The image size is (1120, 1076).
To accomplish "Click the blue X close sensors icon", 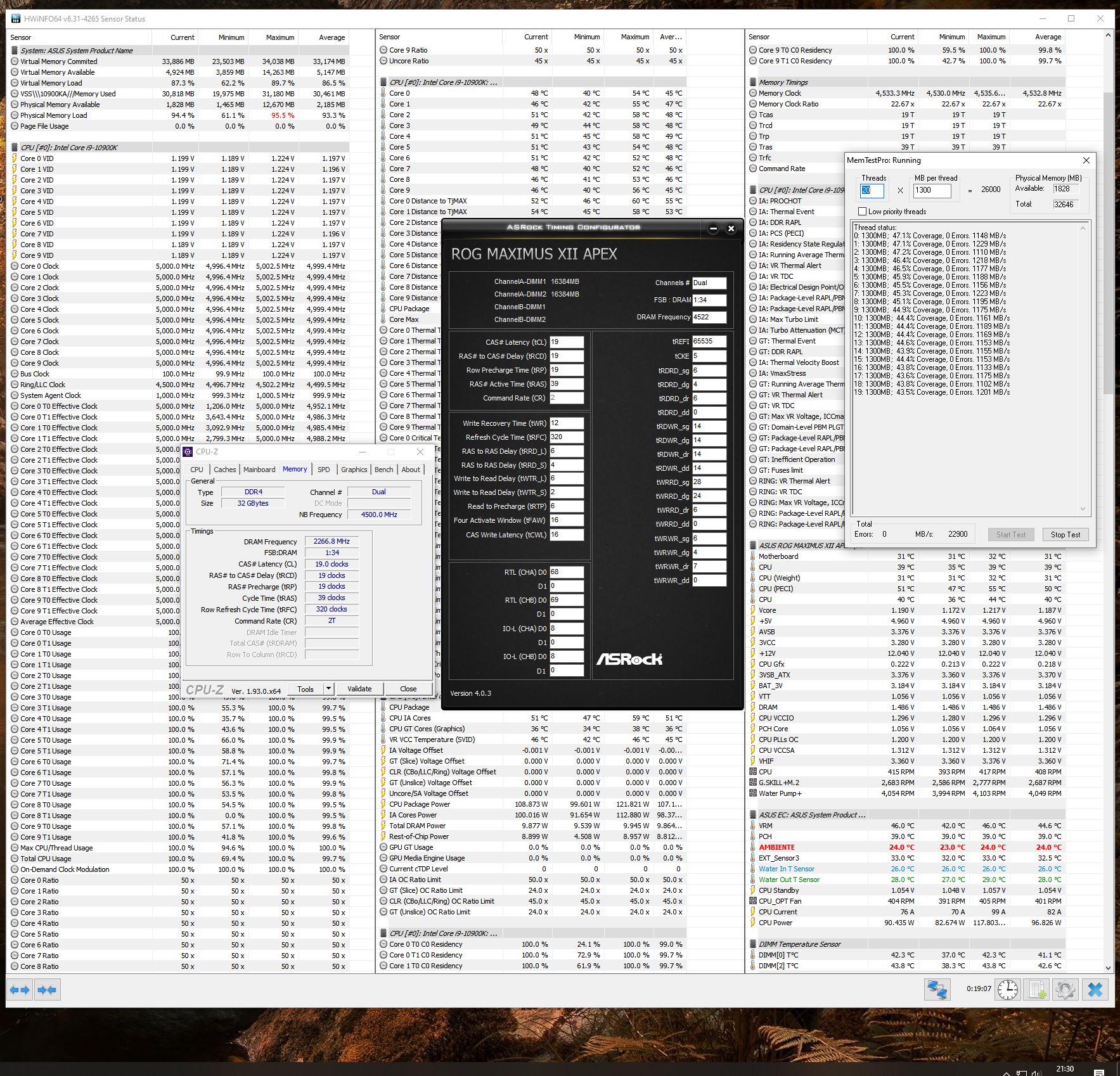I will 1095,990.
